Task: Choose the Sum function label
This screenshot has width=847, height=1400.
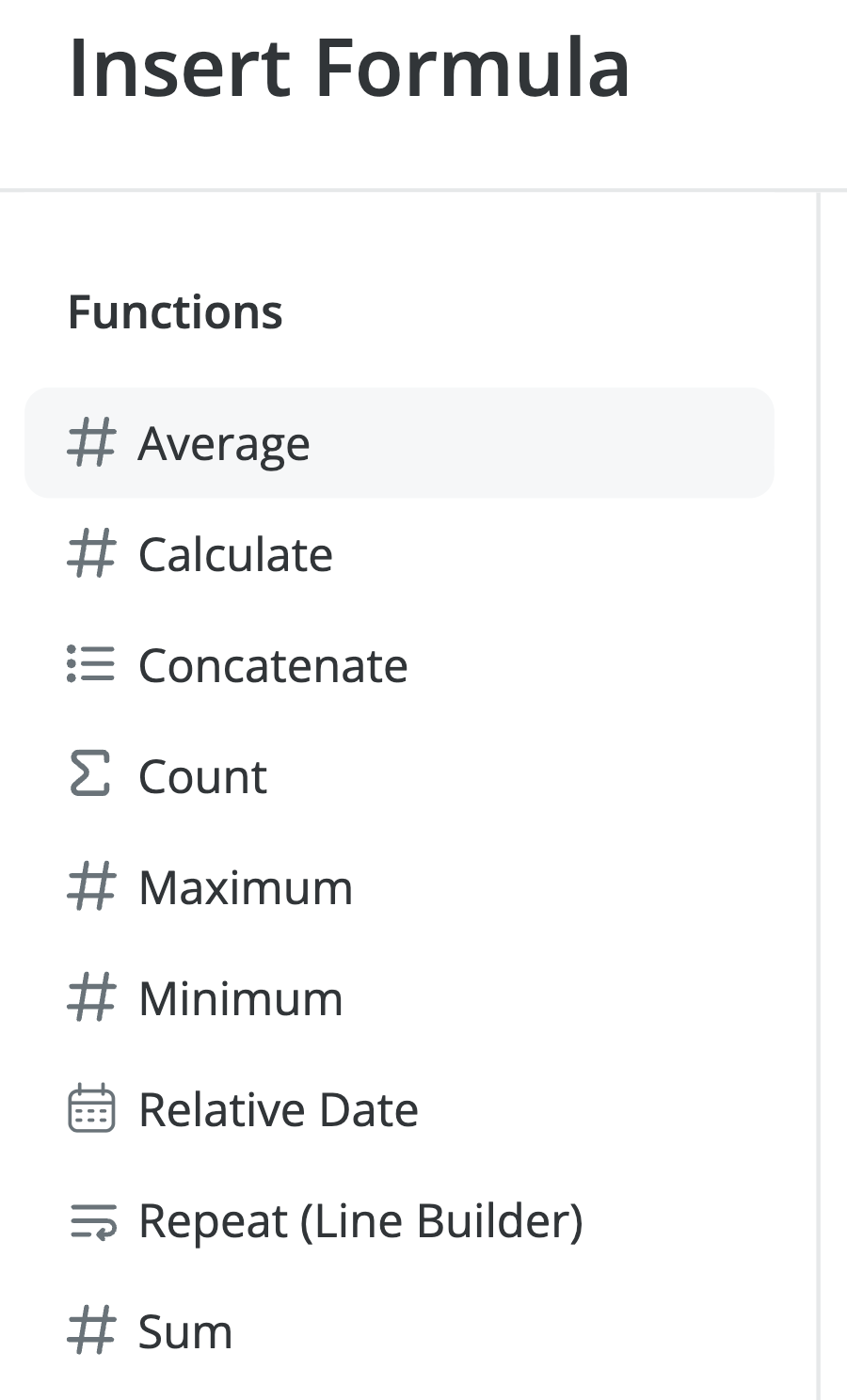Action: pos(185,1331)
